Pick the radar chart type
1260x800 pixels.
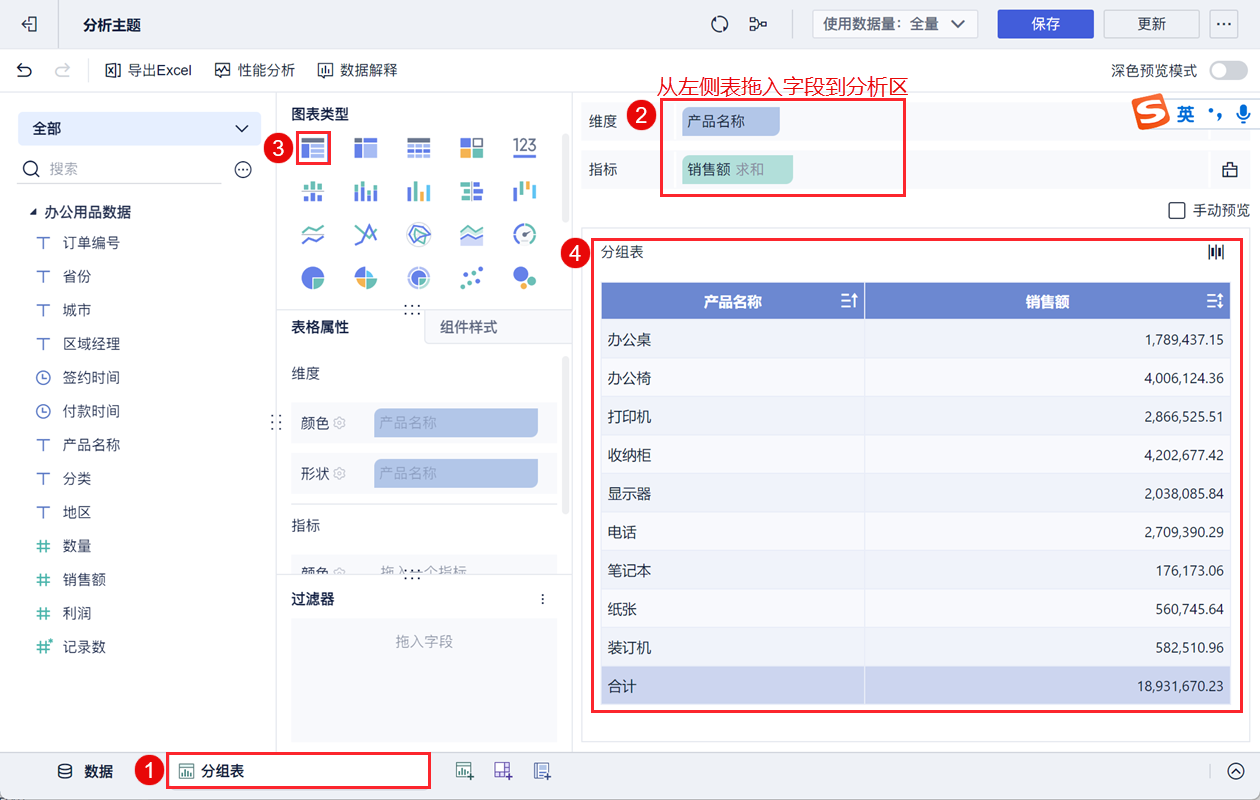coord(418,234)
